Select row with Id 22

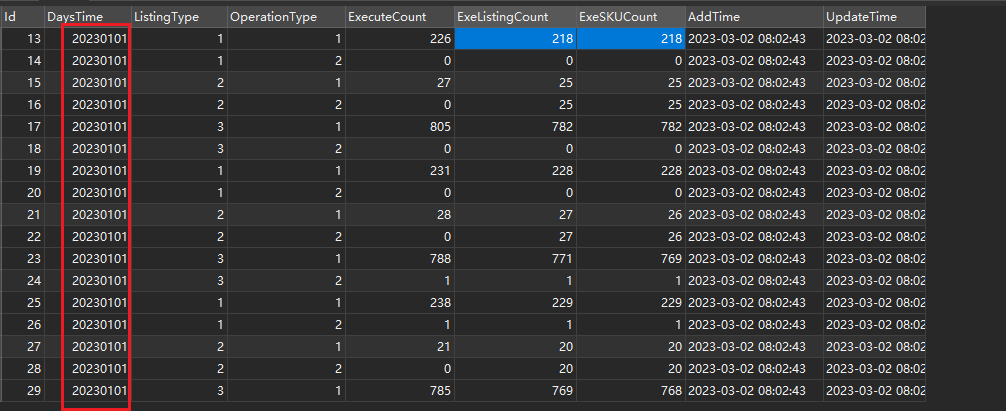(x=463, y=237)
